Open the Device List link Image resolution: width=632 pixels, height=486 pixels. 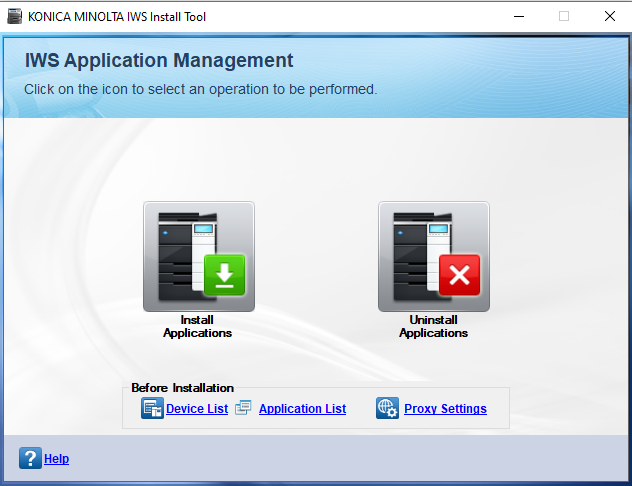[197, 409]
